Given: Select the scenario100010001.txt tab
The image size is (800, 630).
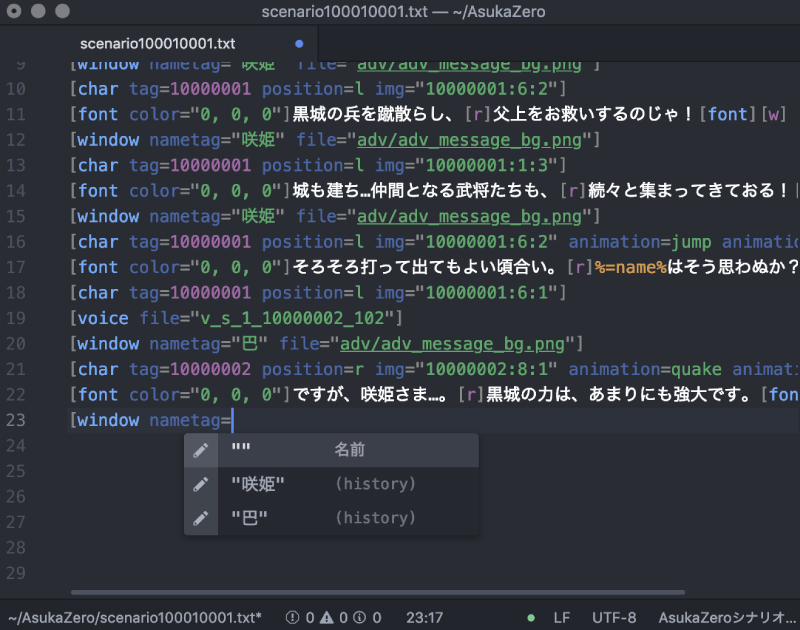Looking at the screenshot, I should tap(157, 44).
